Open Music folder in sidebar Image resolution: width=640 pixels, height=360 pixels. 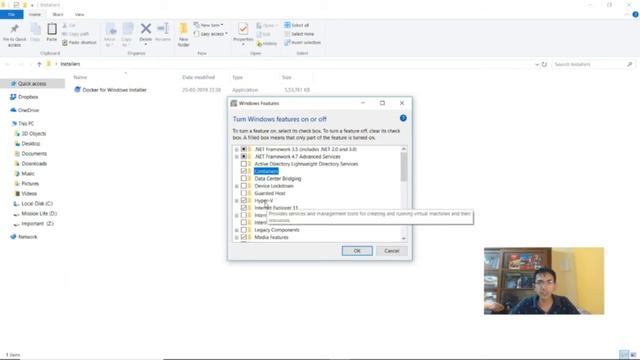[24, 173]
